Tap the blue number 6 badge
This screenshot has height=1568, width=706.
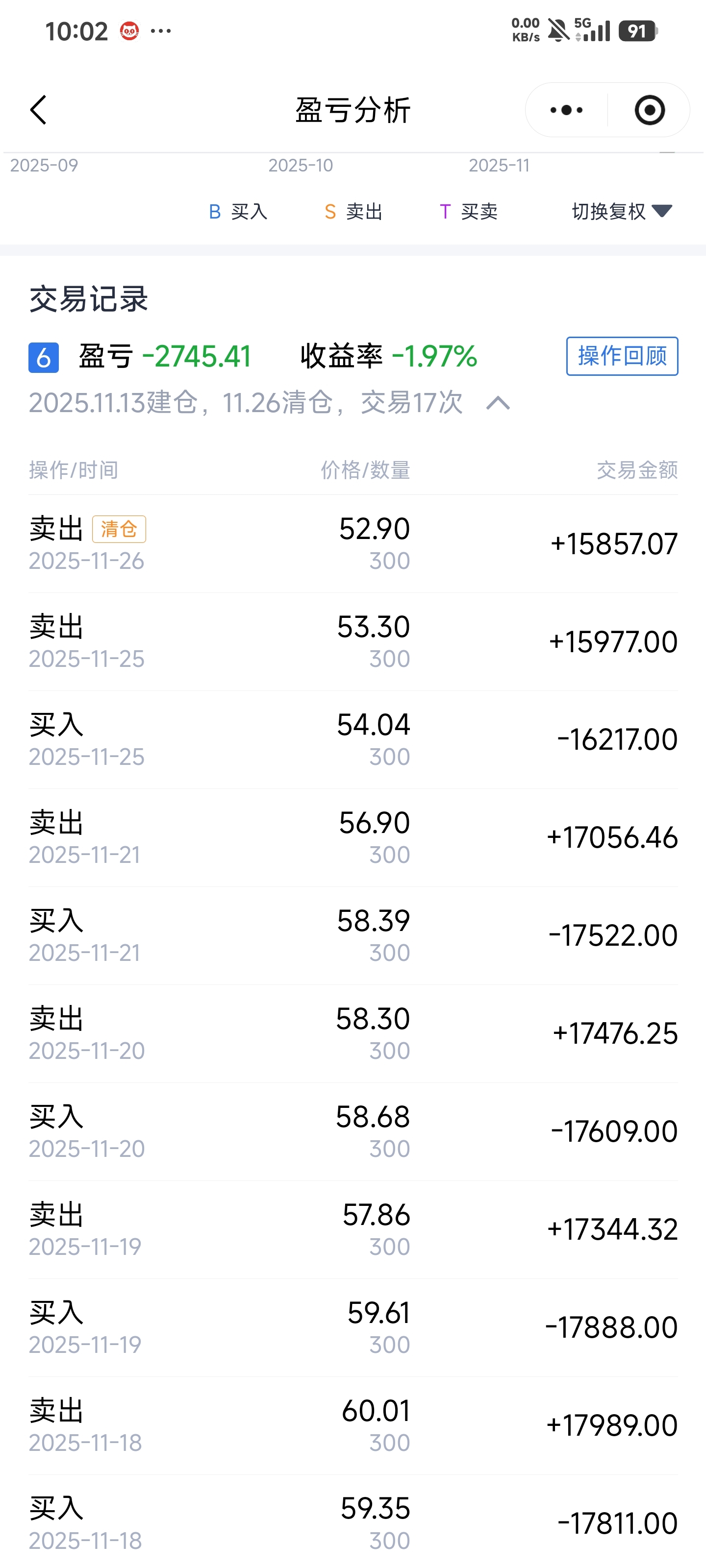pyautogui.click(x=44, y=357)
